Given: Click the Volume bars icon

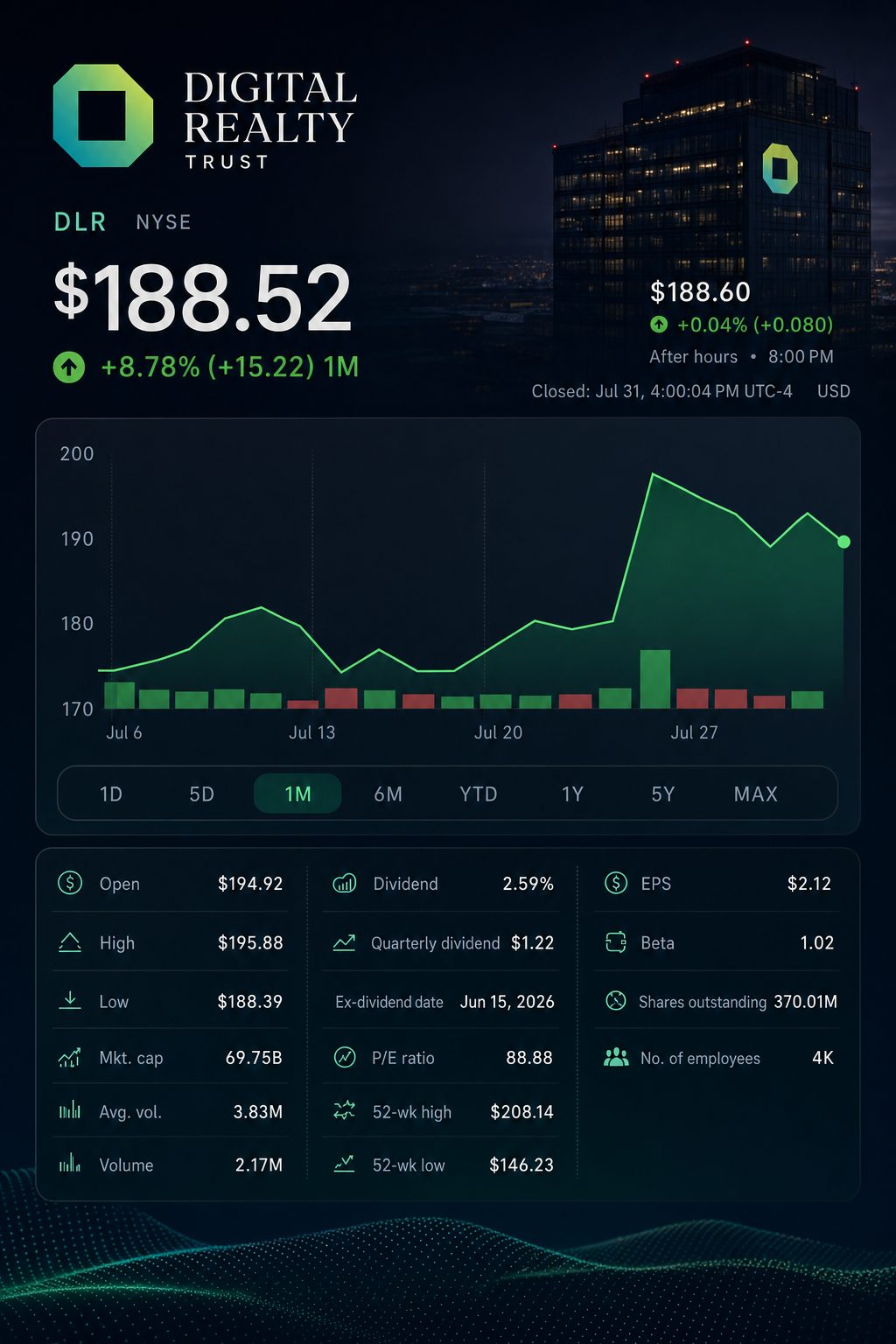Looking at the screenshot, I should 70,1165.
